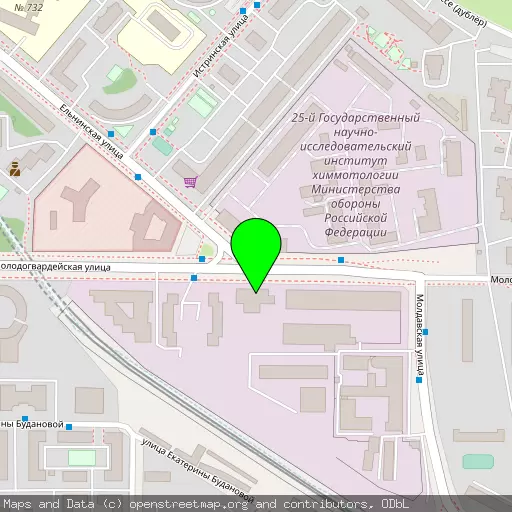Select the small green park at street corner

click(207, 250)
